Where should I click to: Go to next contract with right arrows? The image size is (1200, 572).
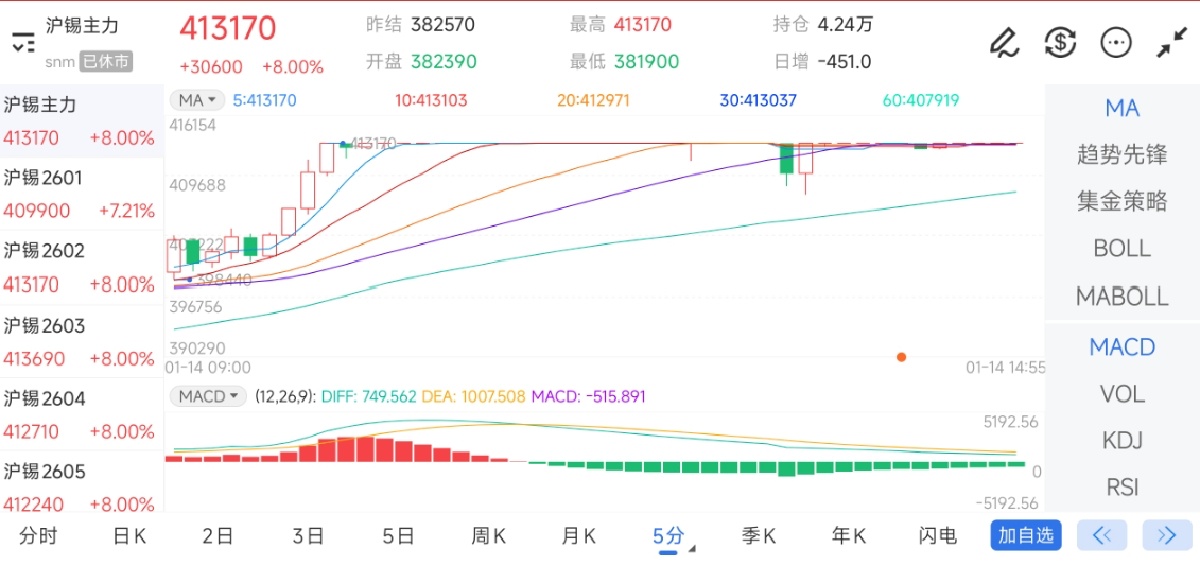(x=1166, y=535)
